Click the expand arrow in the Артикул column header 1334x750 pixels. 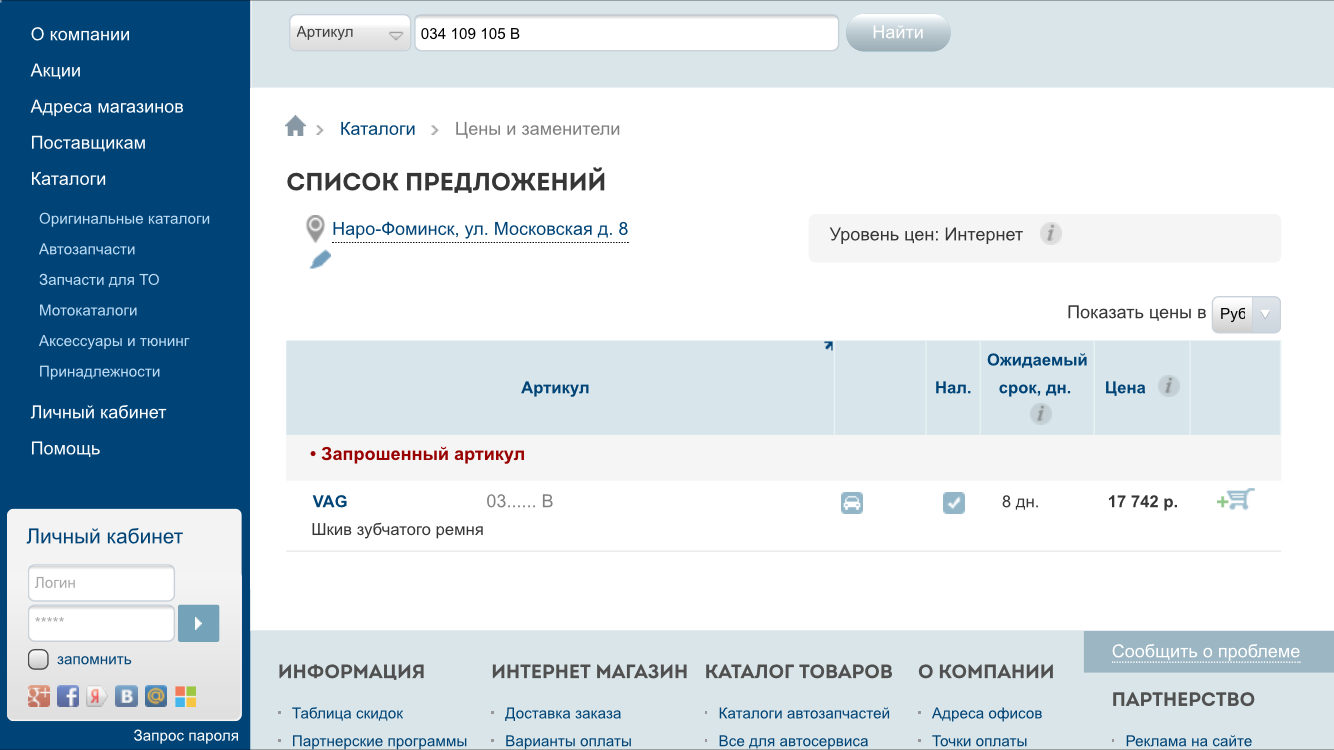(x=827, y=347)
